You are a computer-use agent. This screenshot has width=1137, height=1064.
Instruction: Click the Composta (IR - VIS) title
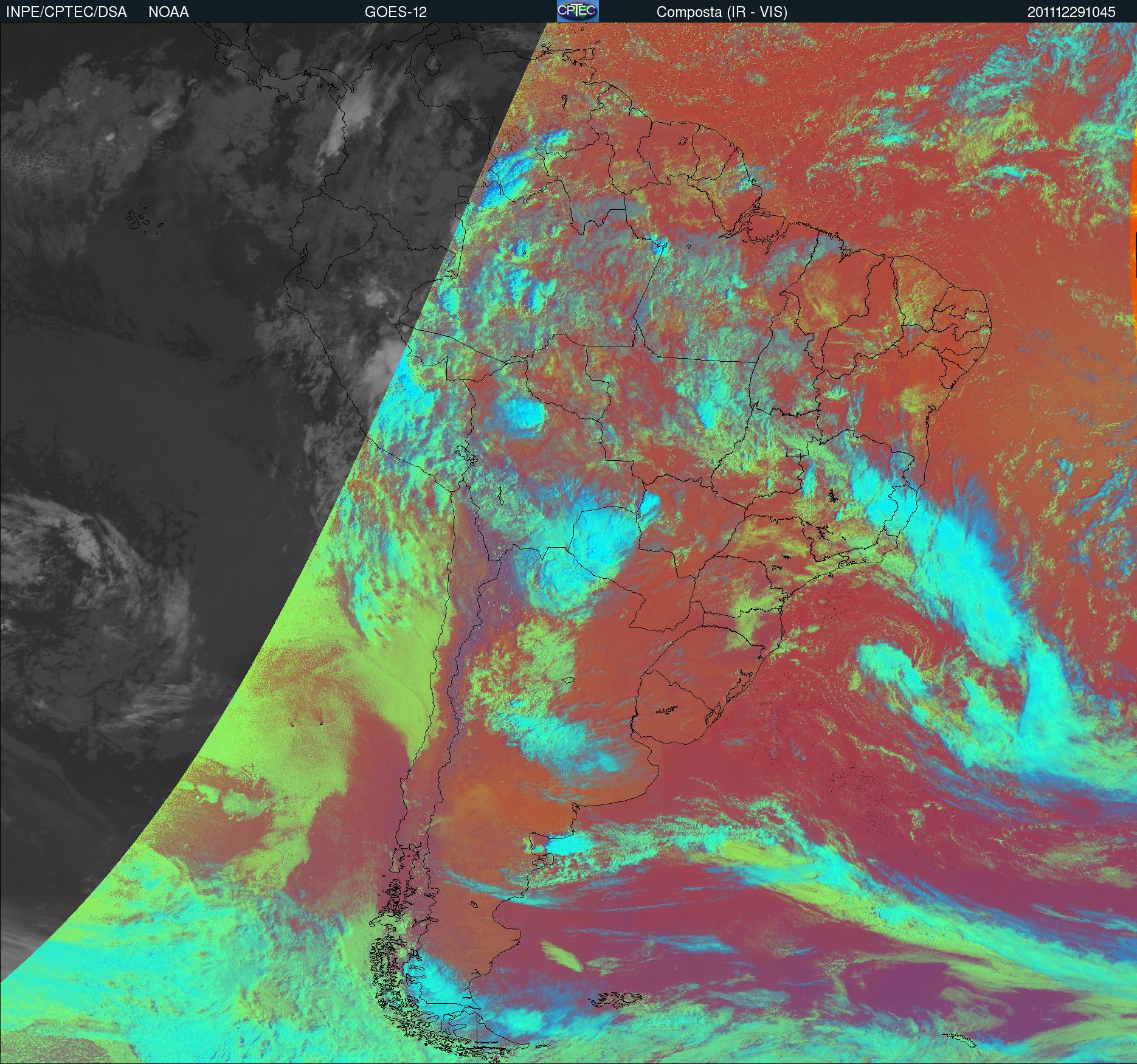(x=722, y=12)
